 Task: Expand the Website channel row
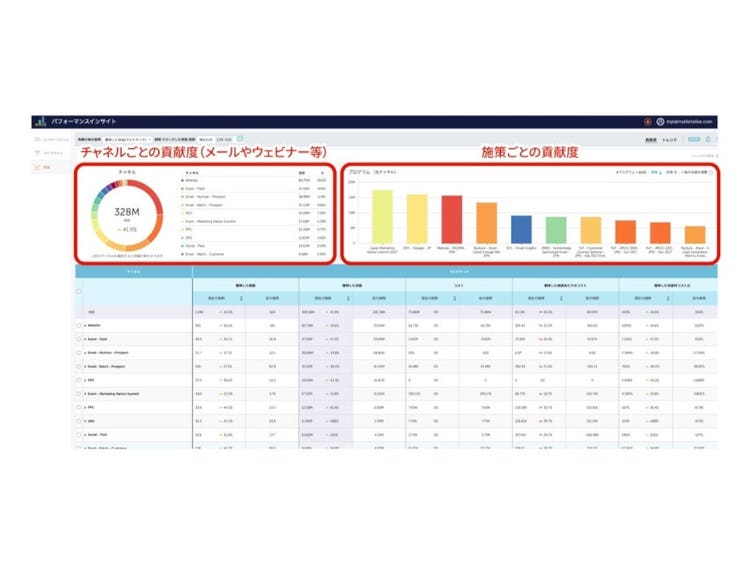pyautogui.click(x=85, y=325)
